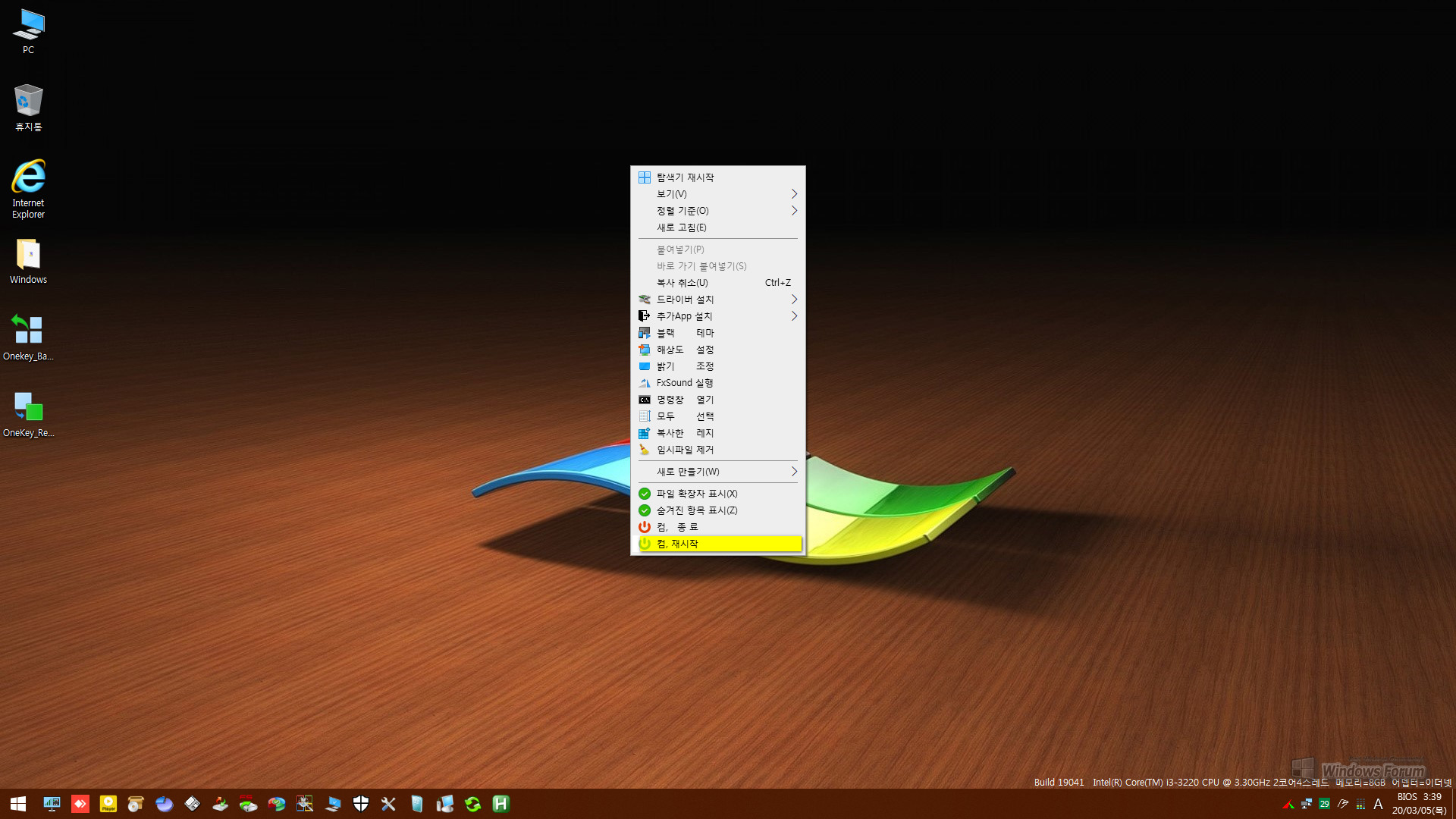1456x819 pixels.
Task: Select the Internet Explorer desktop icon
Action: (28, 189)
